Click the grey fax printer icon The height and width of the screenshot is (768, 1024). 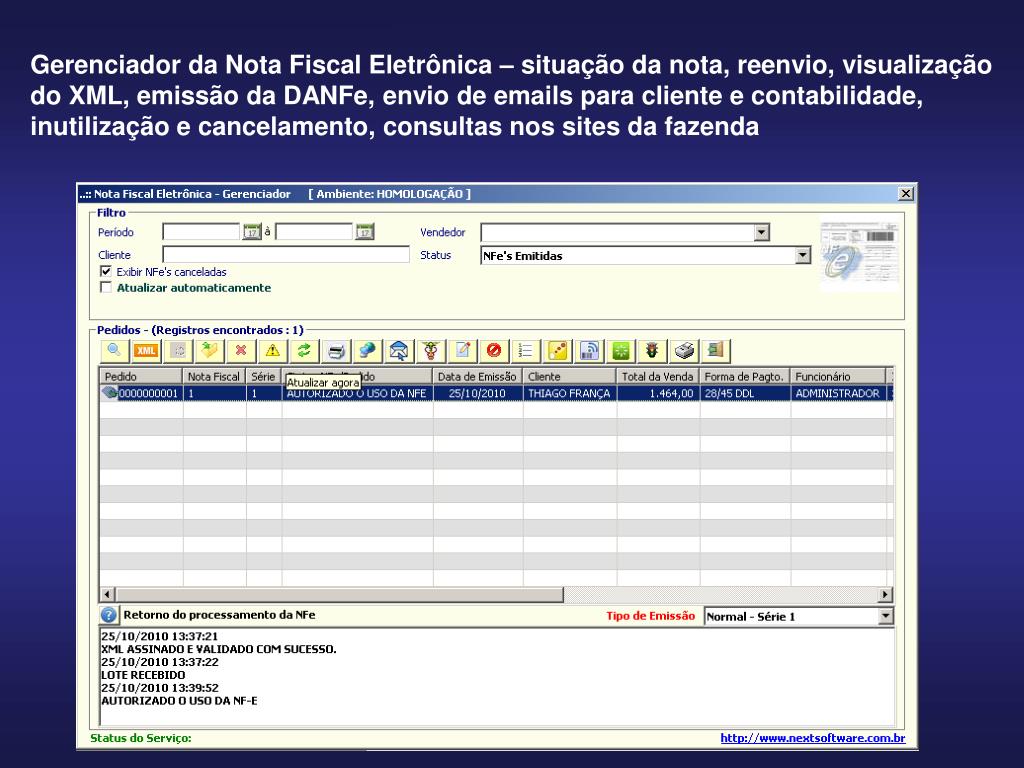[x=684, y=351]
